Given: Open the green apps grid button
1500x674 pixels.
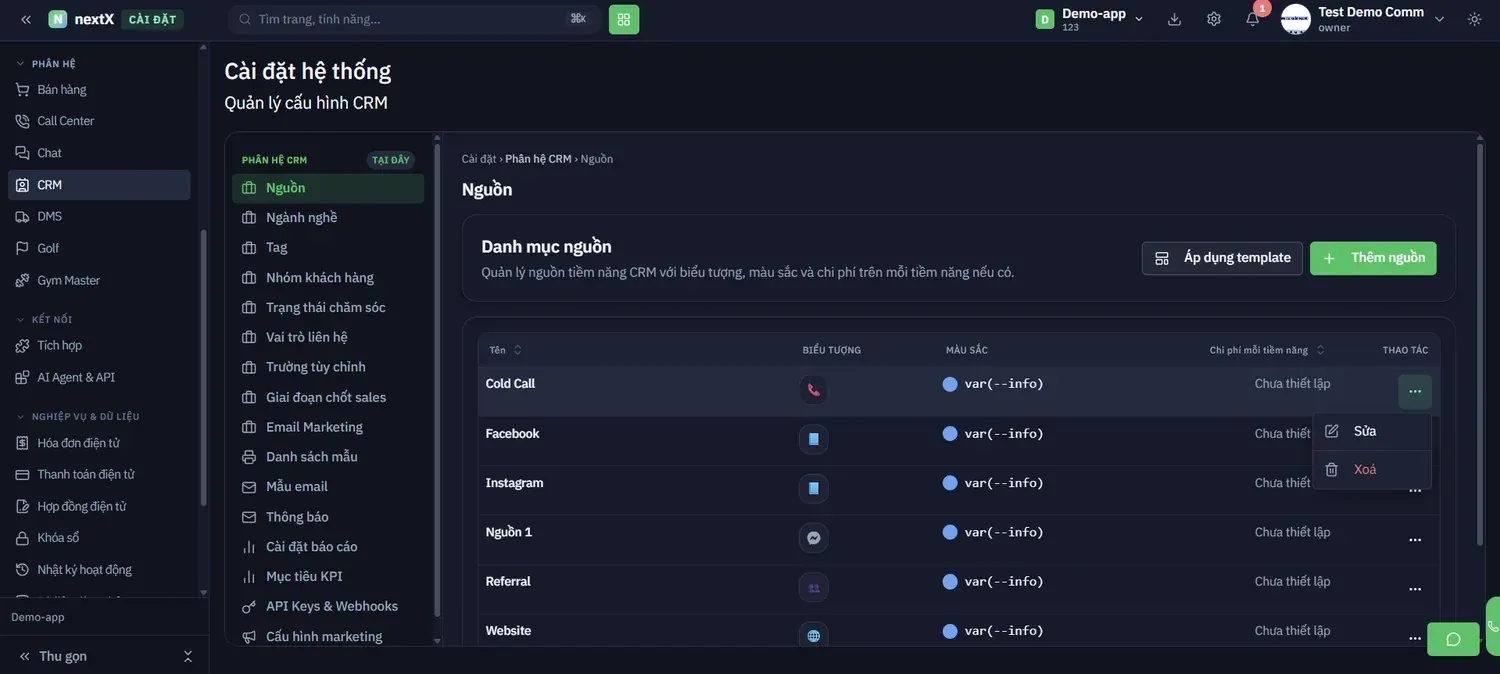Looking at the screenshot, I should [624, 19].
